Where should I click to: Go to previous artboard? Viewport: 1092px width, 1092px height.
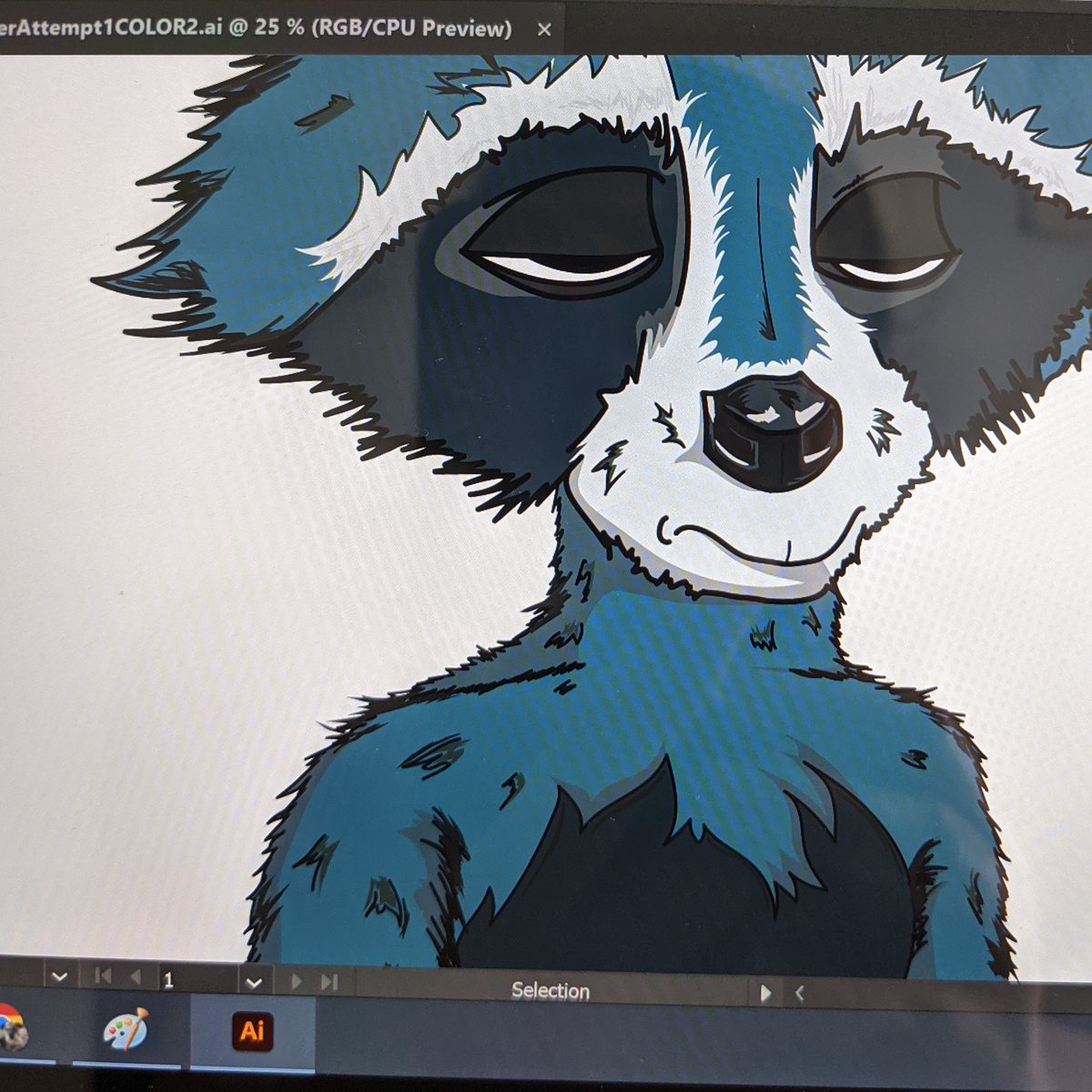[x=136, y=978]
